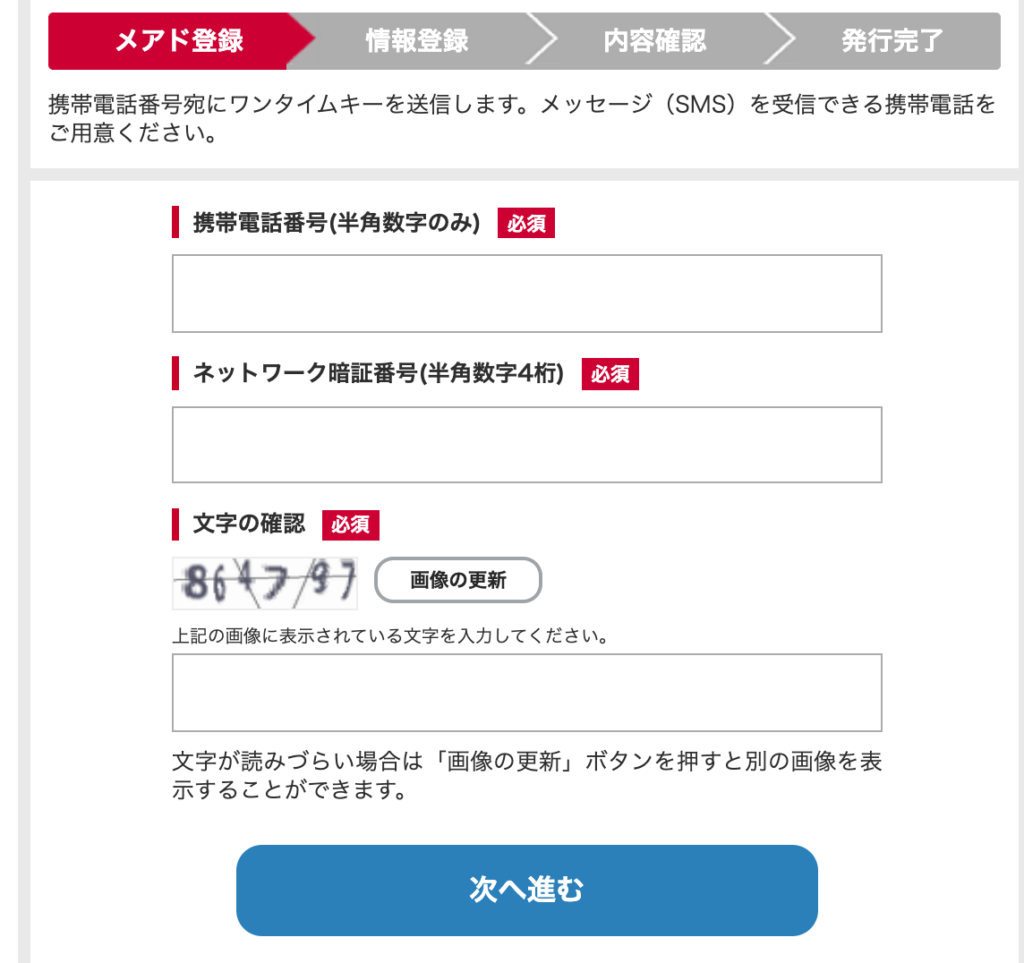Go to the 情報登録 step

pos(417,40)
